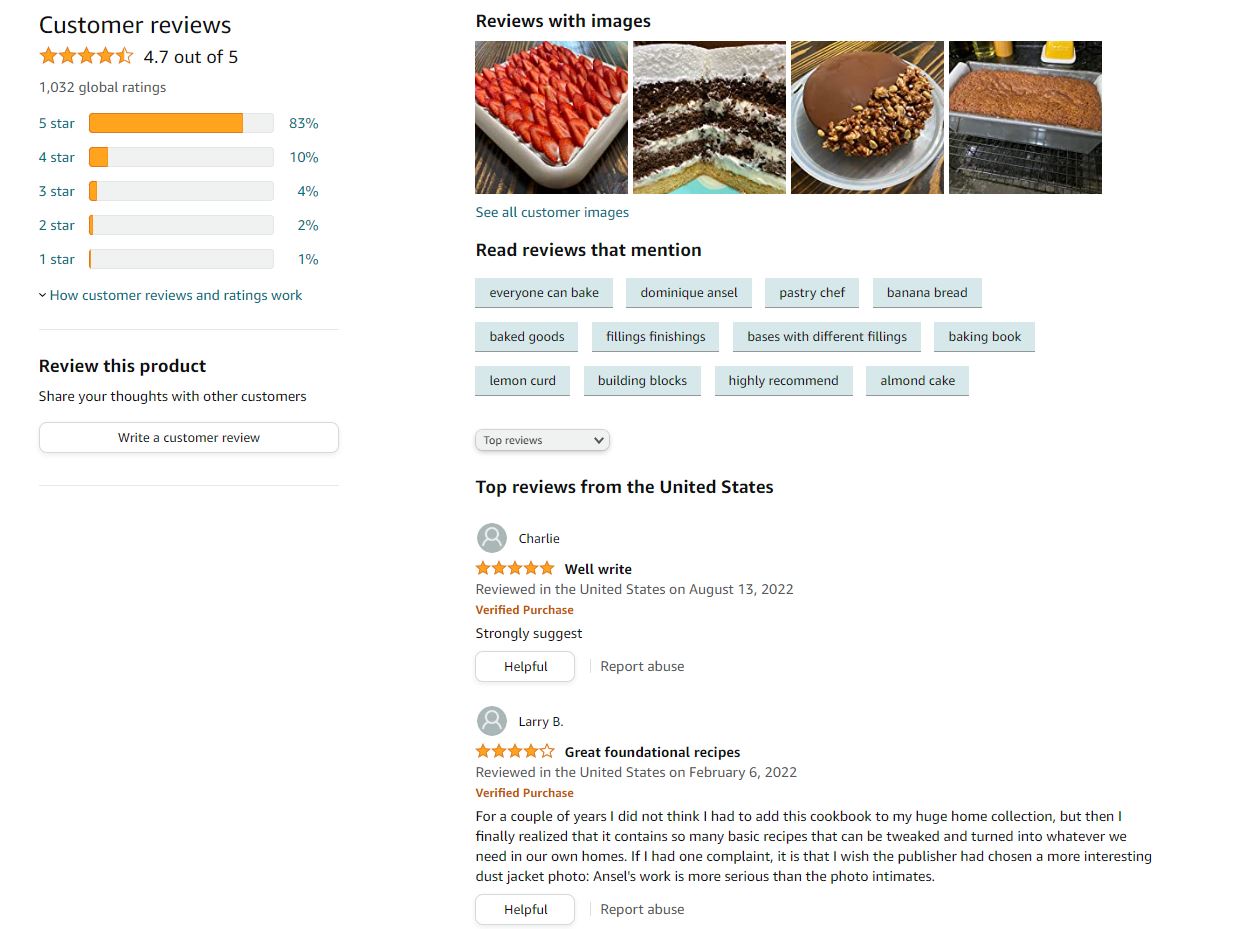Click the 'Write a customer review' button
The width and height of the screenshot is (1238, 929).
[x=188, y=437]
